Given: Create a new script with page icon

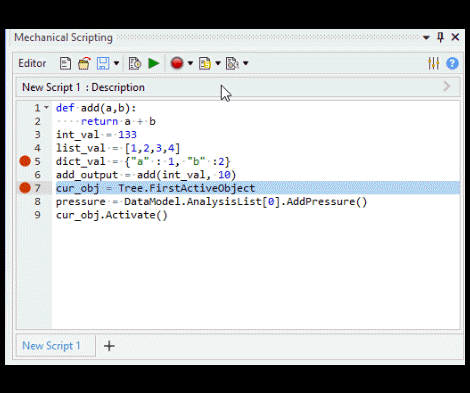Looking at the screenshot, I should click(x=65, y=63).
